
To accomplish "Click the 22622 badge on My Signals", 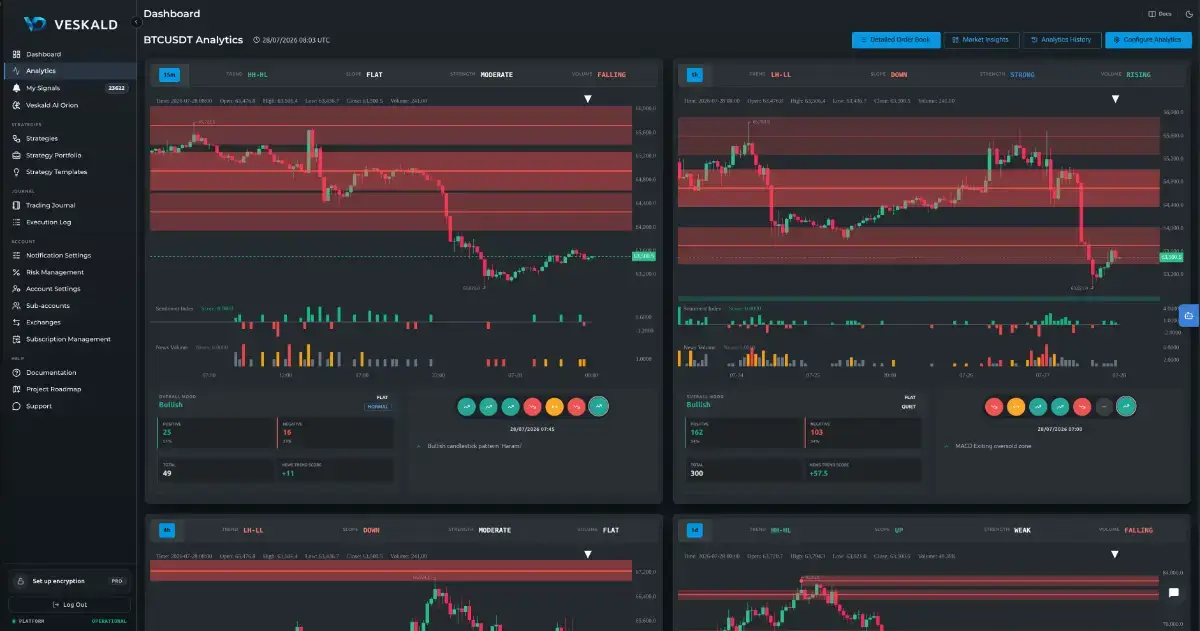I will [117, 88].
